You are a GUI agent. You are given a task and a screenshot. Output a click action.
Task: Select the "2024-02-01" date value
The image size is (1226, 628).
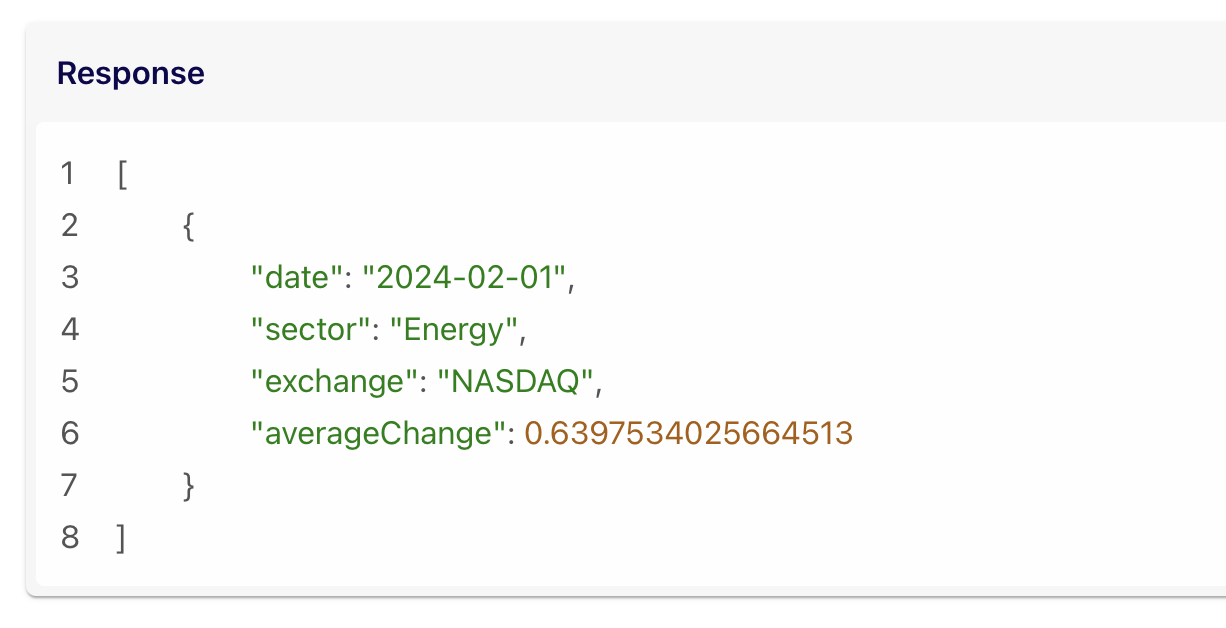click(467, 277)
